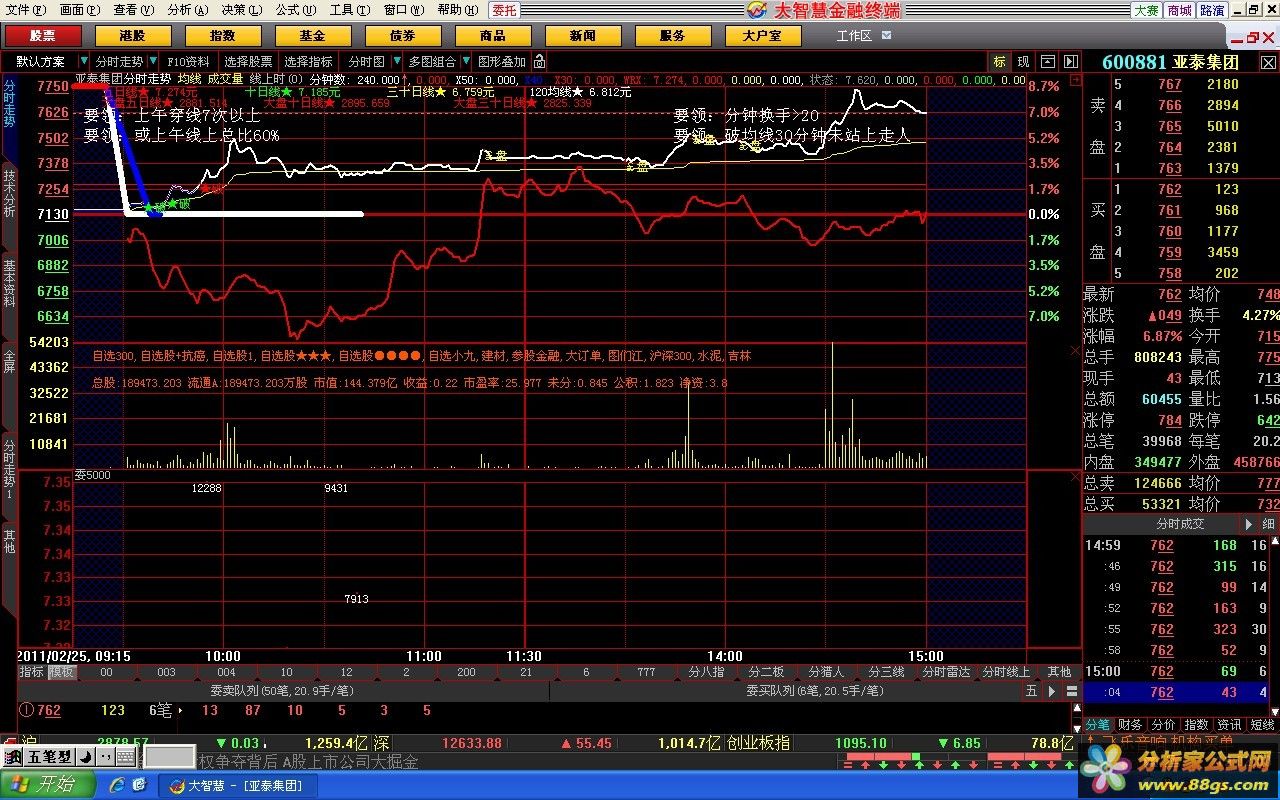Screen dimensions: 1280x800
Task: Select the 其他 indicator tab at bottom
Action: (x=1059, y=672)
